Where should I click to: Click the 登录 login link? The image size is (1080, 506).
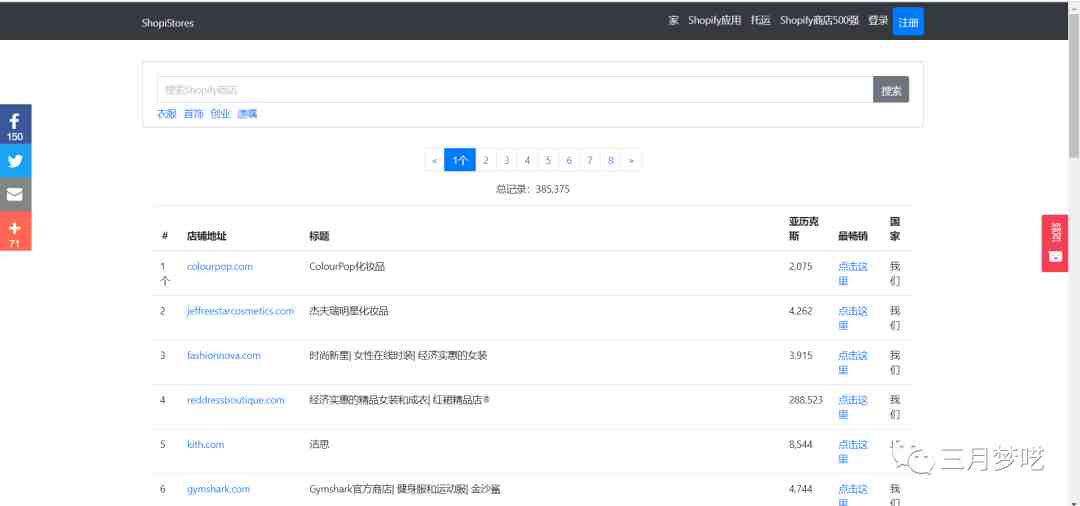tap(878, 21)
